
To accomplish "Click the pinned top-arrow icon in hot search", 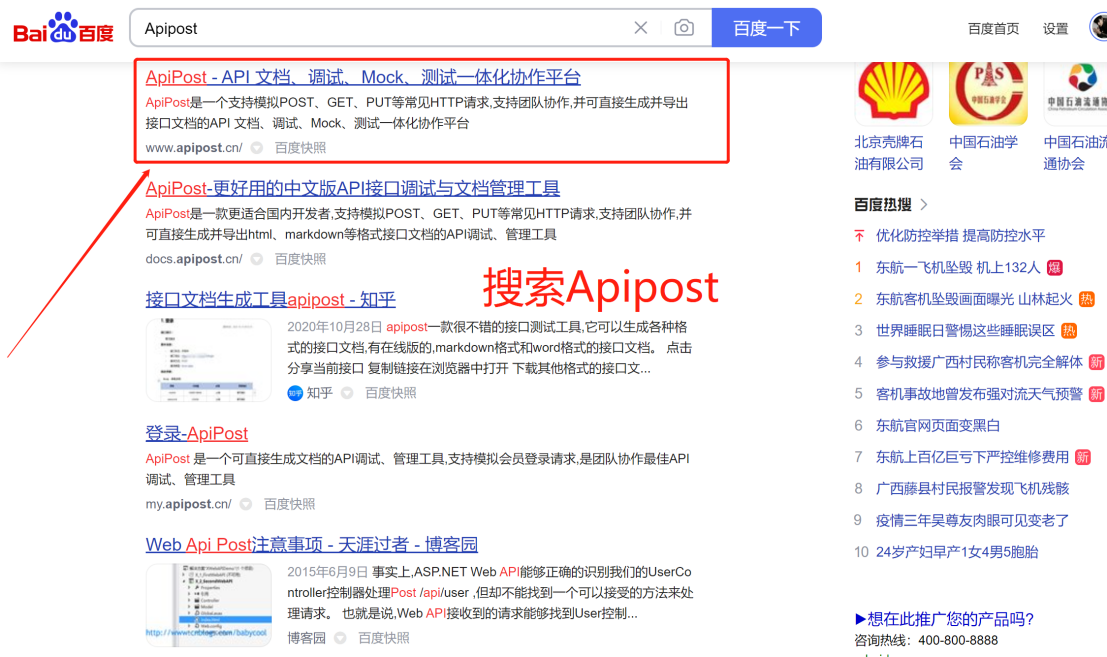I will [859, 236].
